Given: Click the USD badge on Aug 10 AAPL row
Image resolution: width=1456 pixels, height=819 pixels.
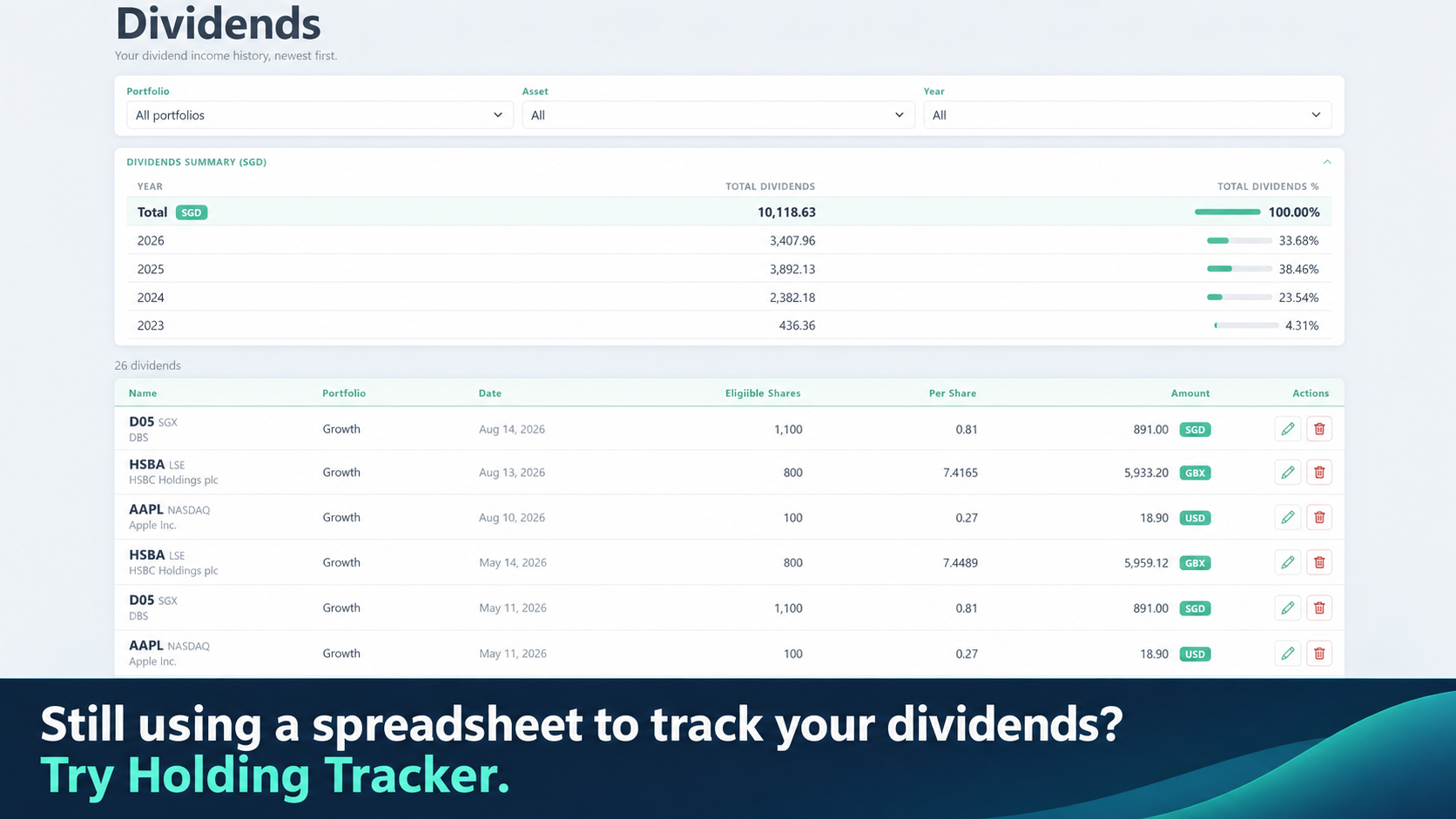Looking at the screenshot, I should [1195, 518].
